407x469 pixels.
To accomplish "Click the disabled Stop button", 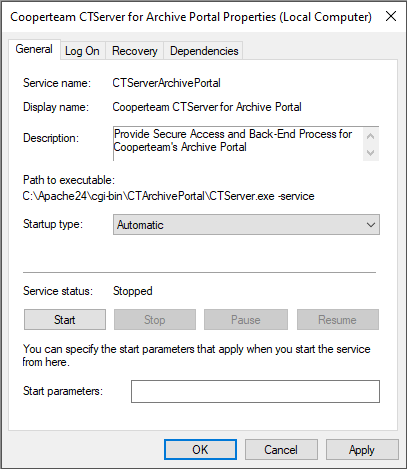I will click(x=155, y=320).
